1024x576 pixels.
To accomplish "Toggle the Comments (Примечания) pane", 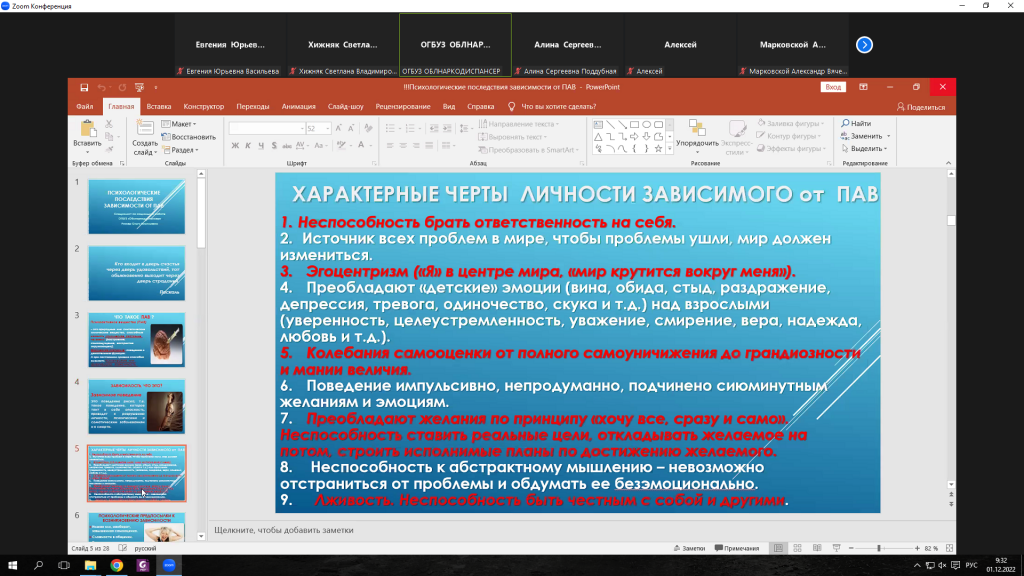I will (737, 549).
